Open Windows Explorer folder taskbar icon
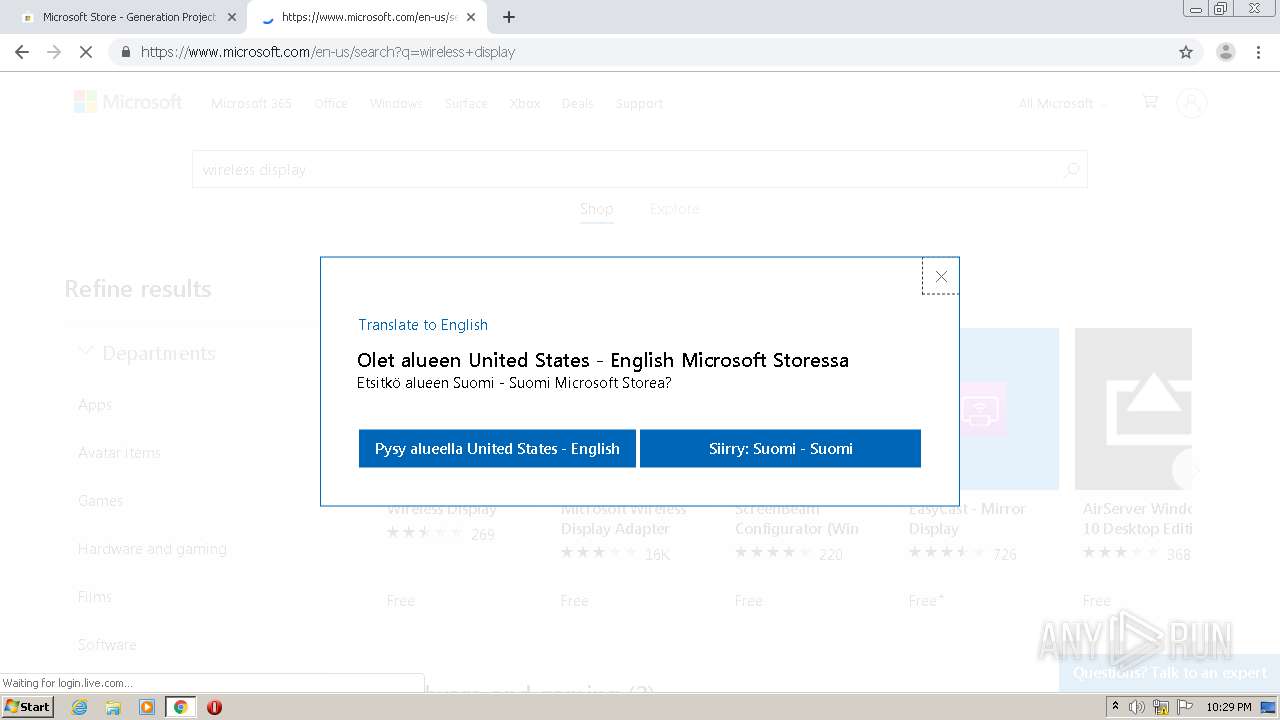The height and width of the screenshot is (720, 1280). pyautogui.click(x=113, y=707)
